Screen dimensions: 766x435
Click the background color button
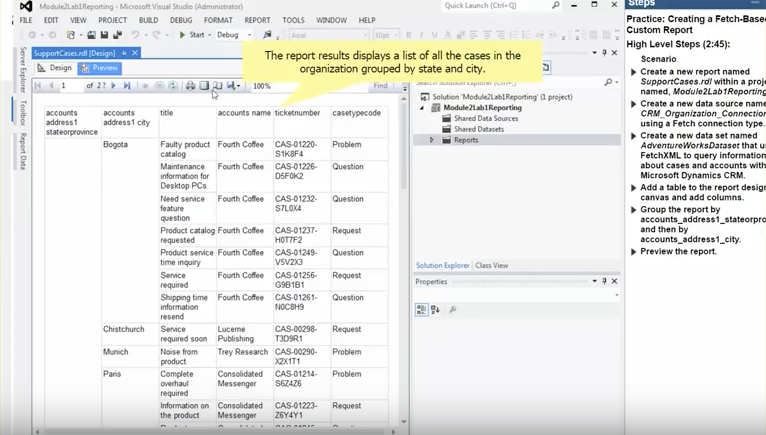tap(460, 35)
